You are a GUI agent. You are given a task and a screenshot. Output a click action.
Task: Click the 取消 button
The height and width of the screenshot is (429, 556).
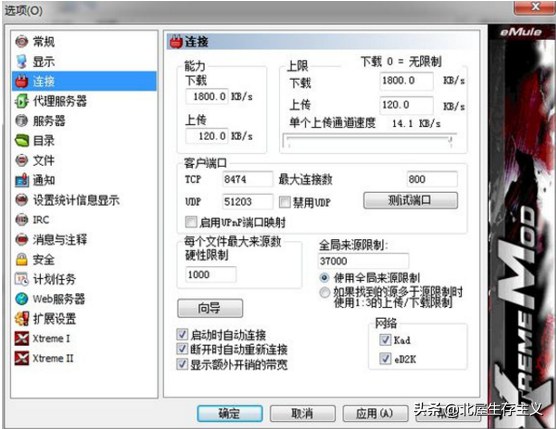(x=302, y=413)
